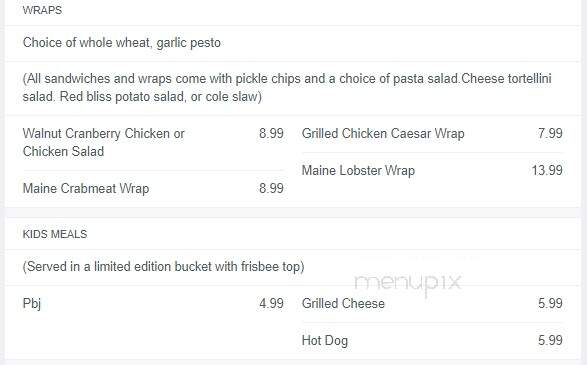Click the limited edition bucket description
The height and width of the screenshot is (365, 587).
163,267
